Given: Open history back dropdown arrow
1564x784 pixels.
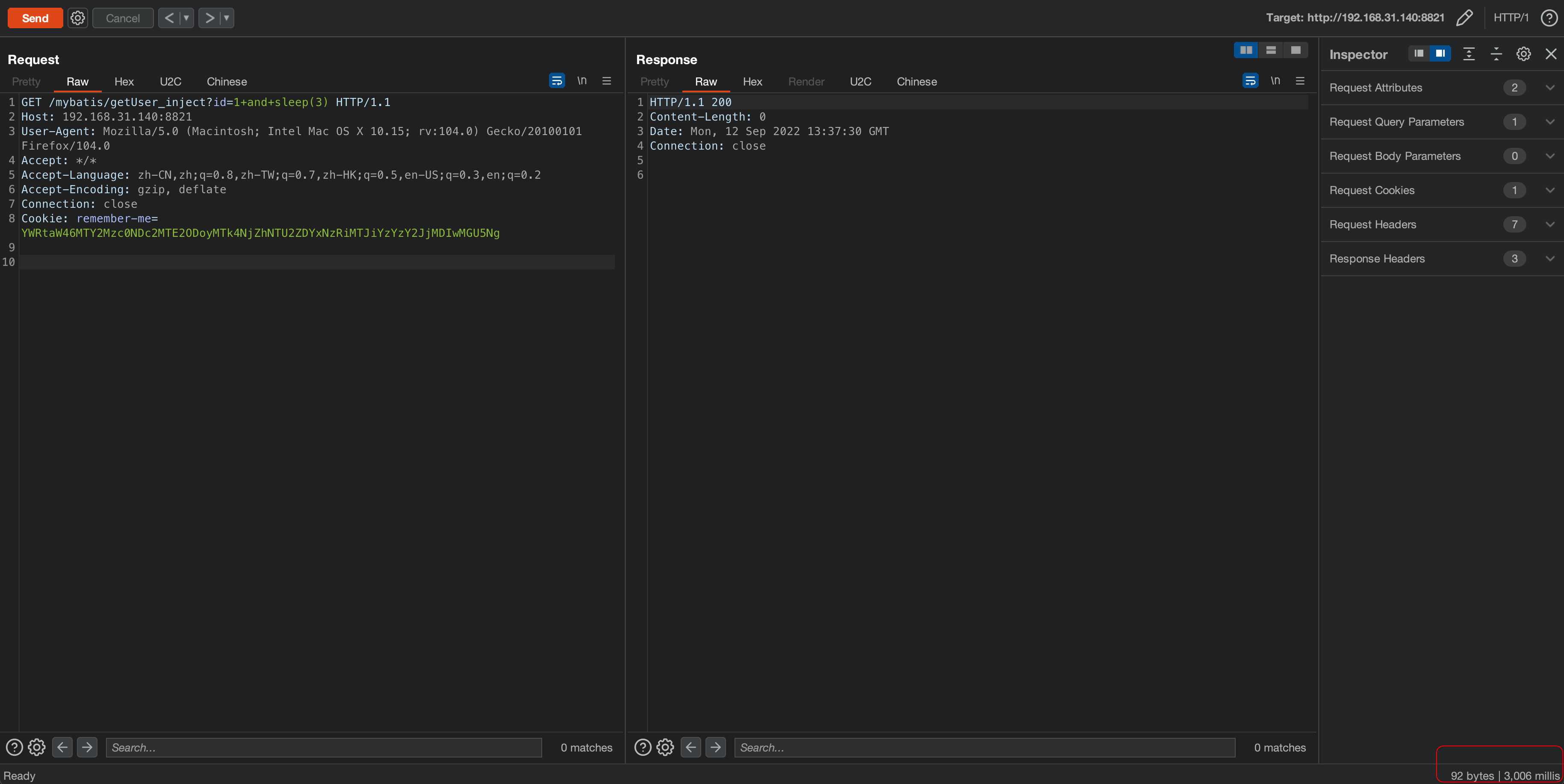Looking at the screenshot, I should point(186,18).
